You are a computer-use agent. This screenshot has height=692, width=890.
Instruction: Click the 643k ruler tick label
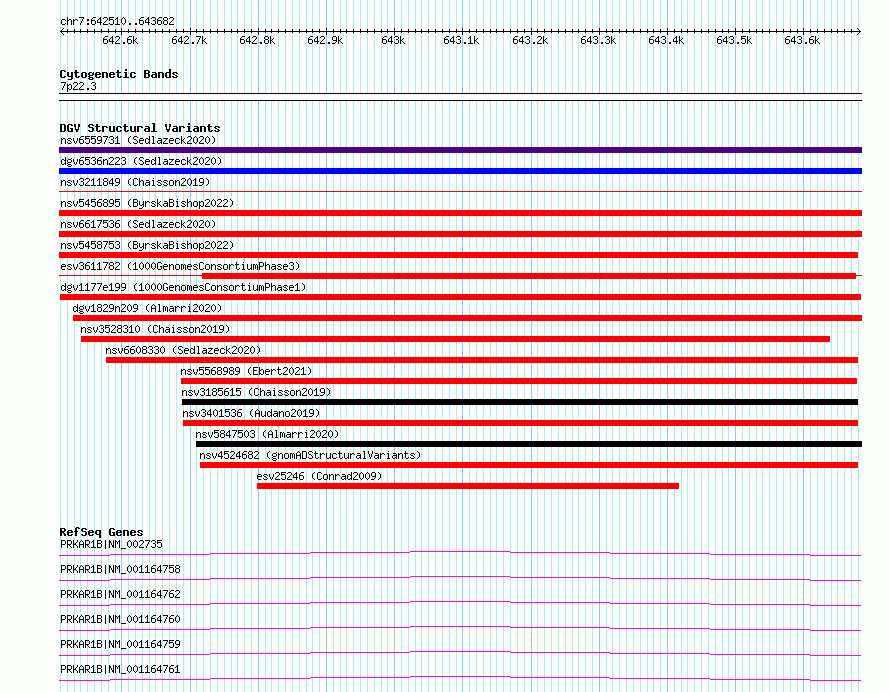point(393,40)
